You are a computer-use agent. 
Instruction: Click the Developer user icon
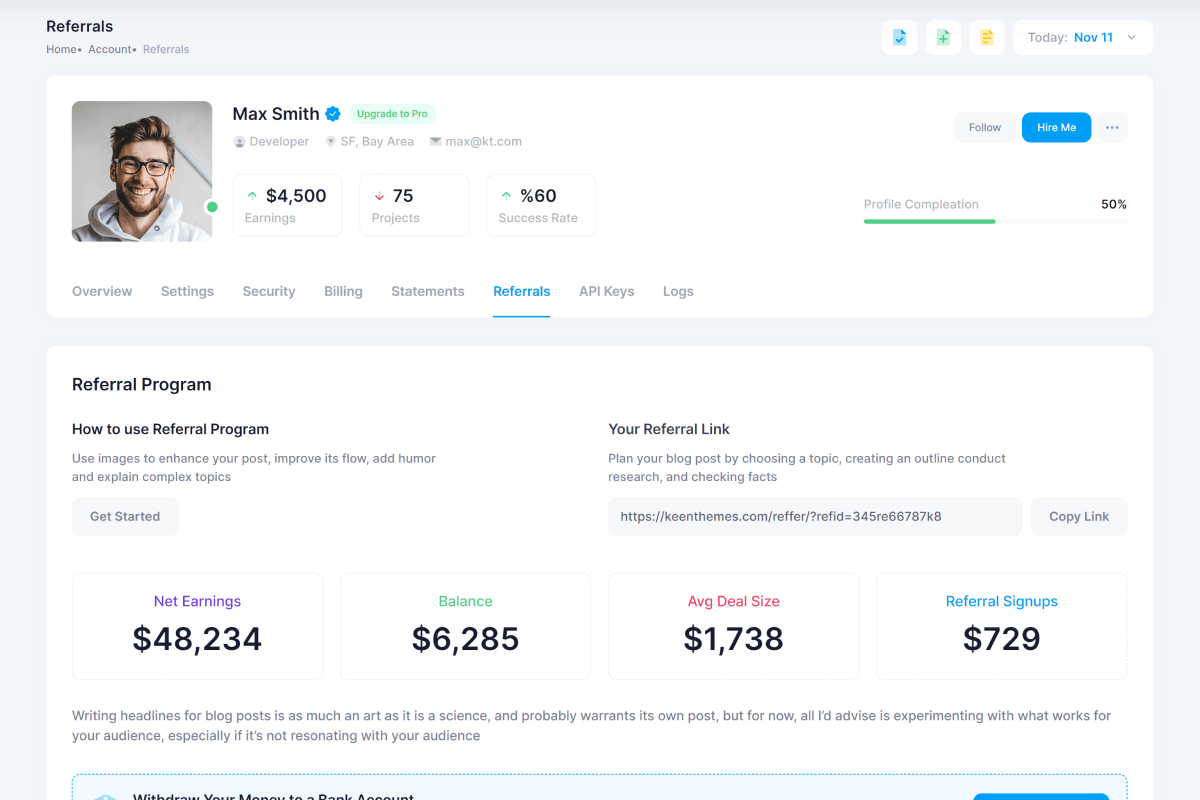pos(240,142)
